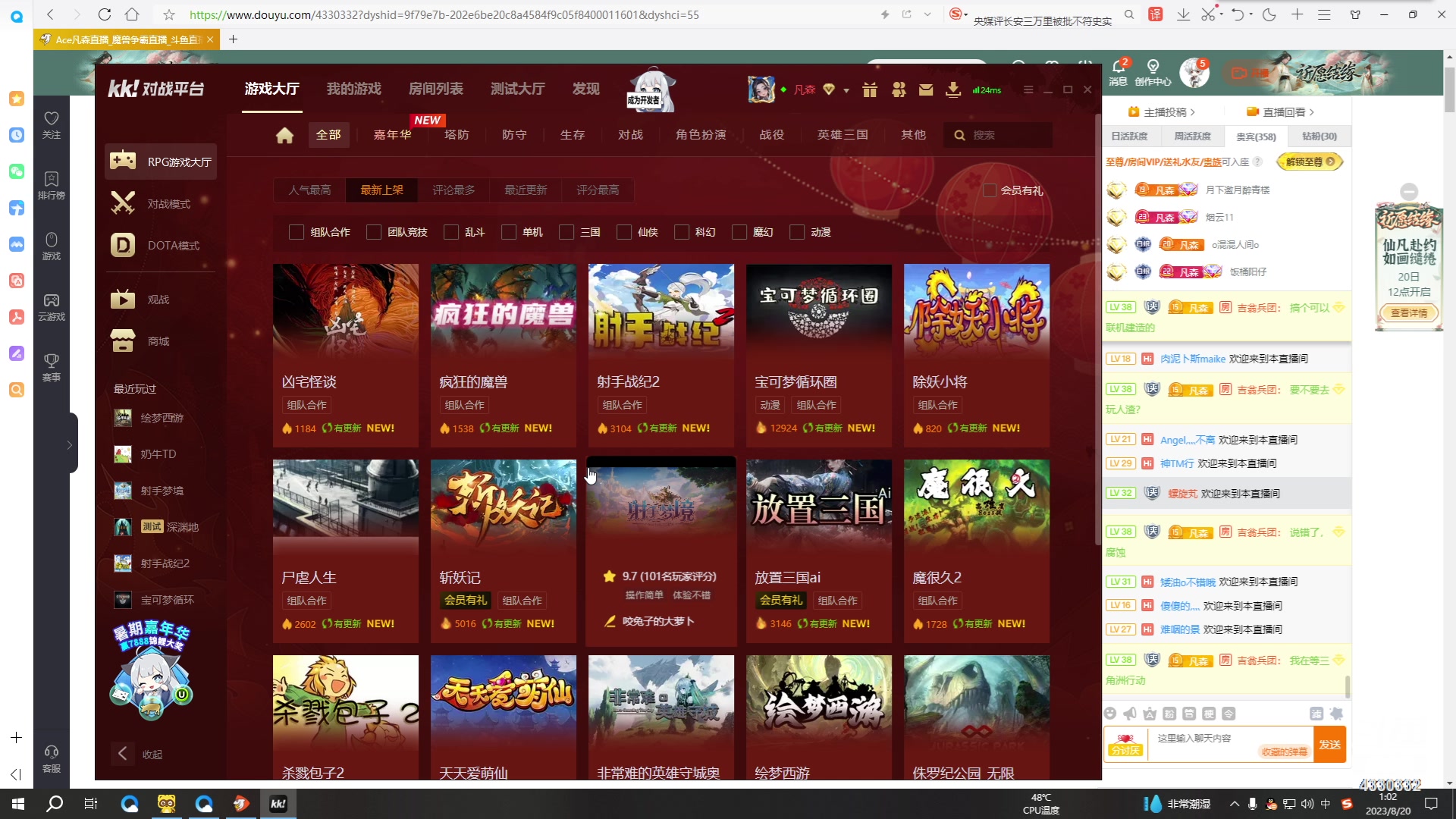Tick the 乱斗 filter checkbox

tap(451, 232)
